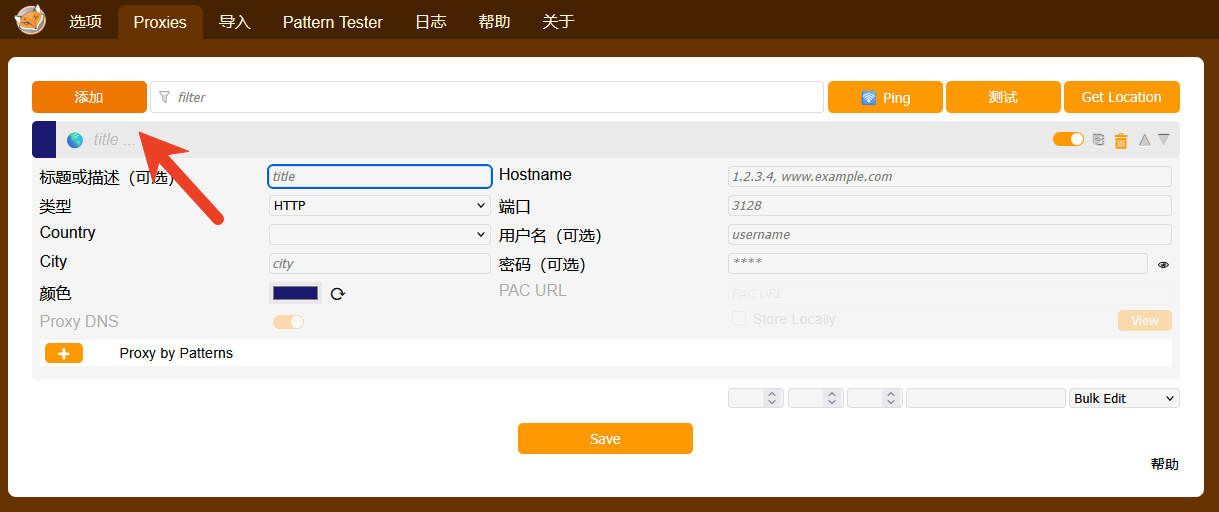Screen dimensions: 1219x512
Task: Toggle the Proxy DNS switch
Action: pyautogui.click(x=288, y=322)
